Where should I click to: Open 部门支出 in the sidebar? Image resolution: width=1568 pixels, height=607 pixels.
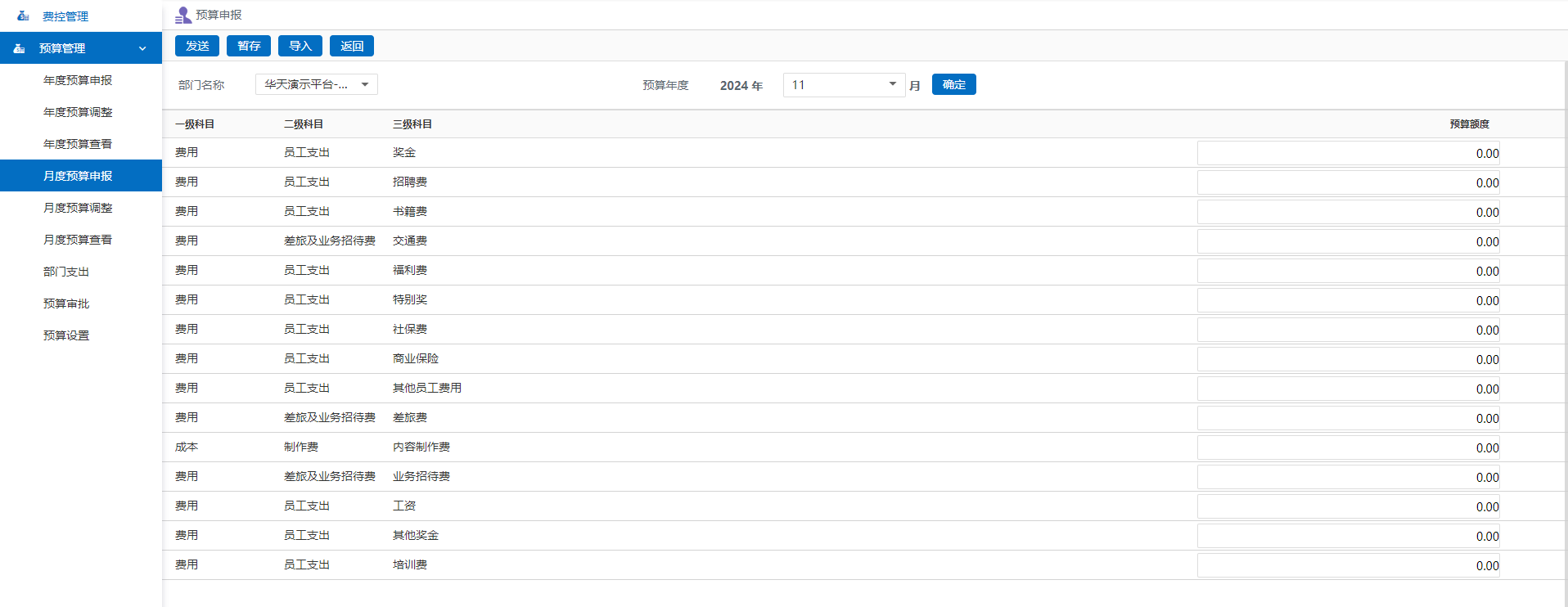pyautogui.click(x=66, y=272)
